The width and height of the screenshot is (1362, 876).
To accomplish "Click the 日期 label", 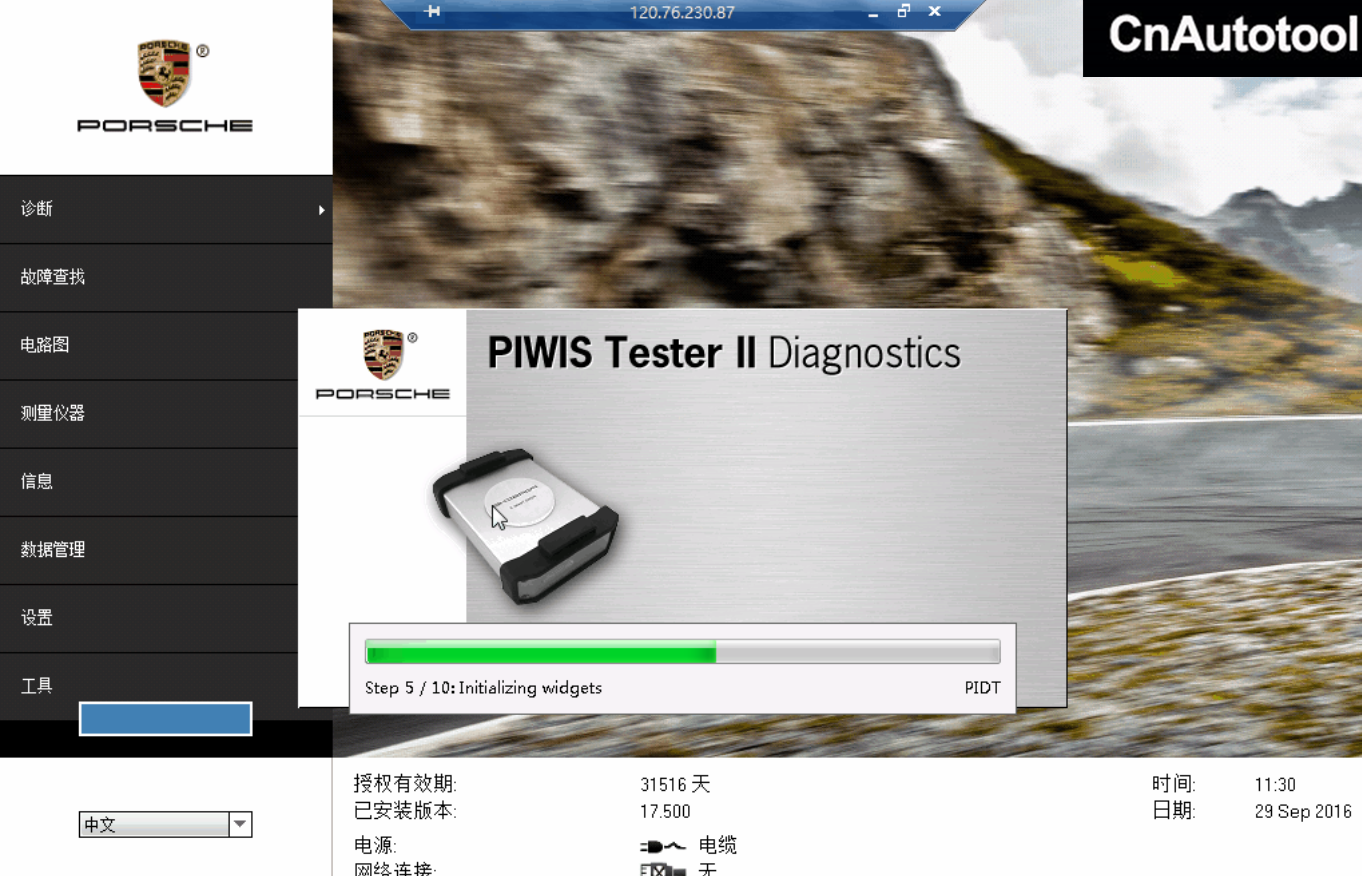I will tap(1174, 811).
